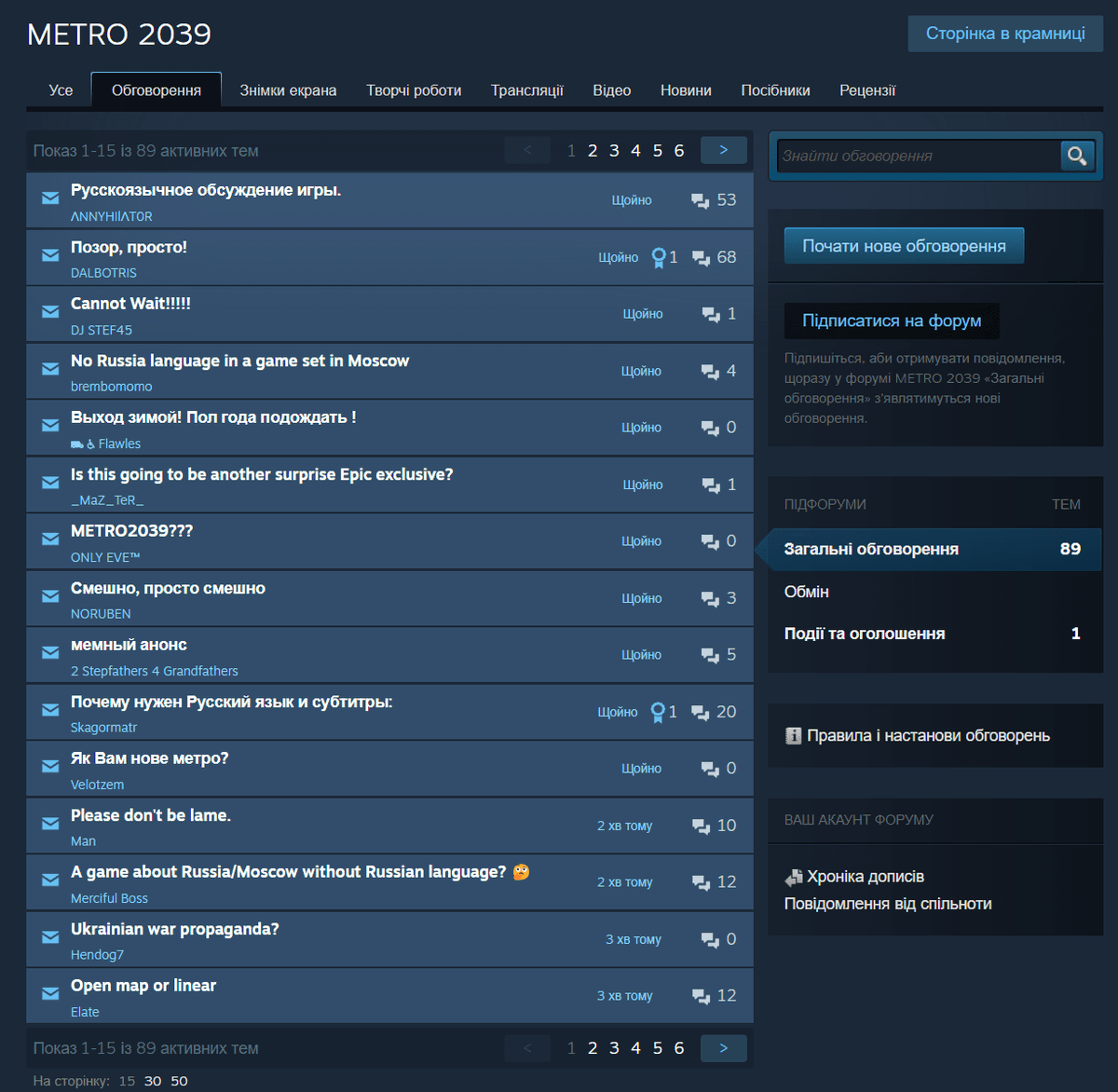This screenshot has width=1118, height=1092.
Task: Open thread No Russia language in a game set in Moscow
Action: tap(239, 361)
